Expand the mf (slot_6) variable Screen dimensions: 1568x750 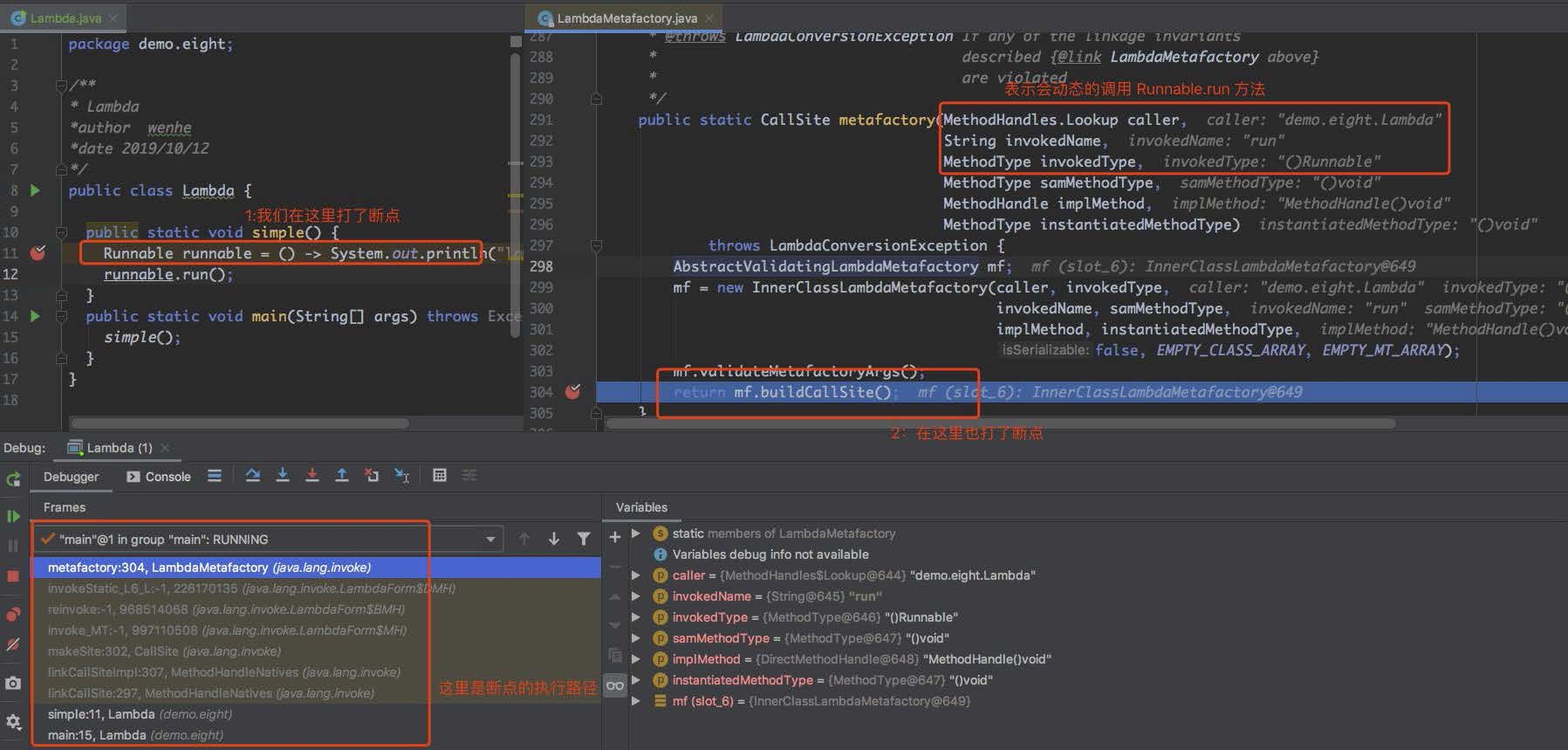(x=636, y=700)
